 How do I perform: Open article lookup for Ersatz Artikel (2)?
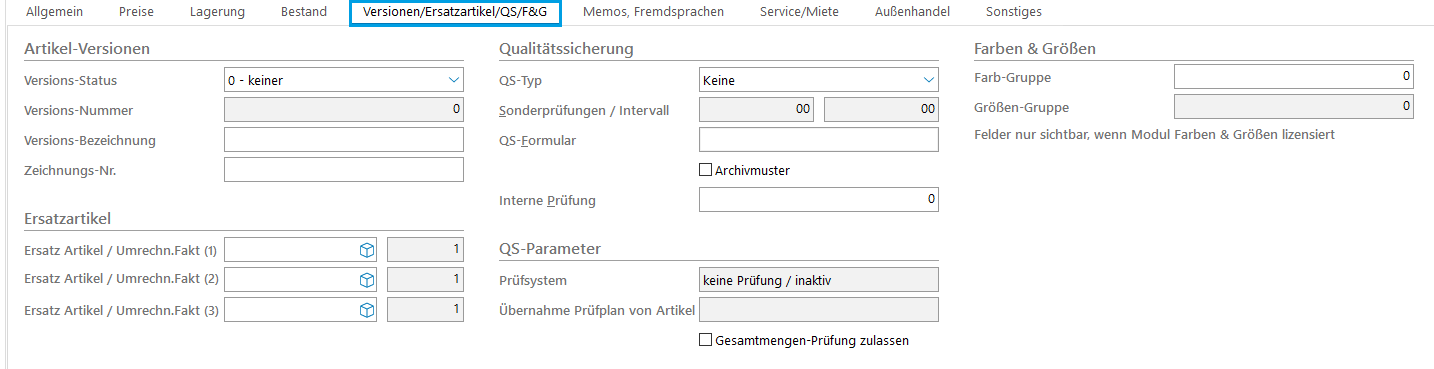pyautogui.click(x=367, y=280)
